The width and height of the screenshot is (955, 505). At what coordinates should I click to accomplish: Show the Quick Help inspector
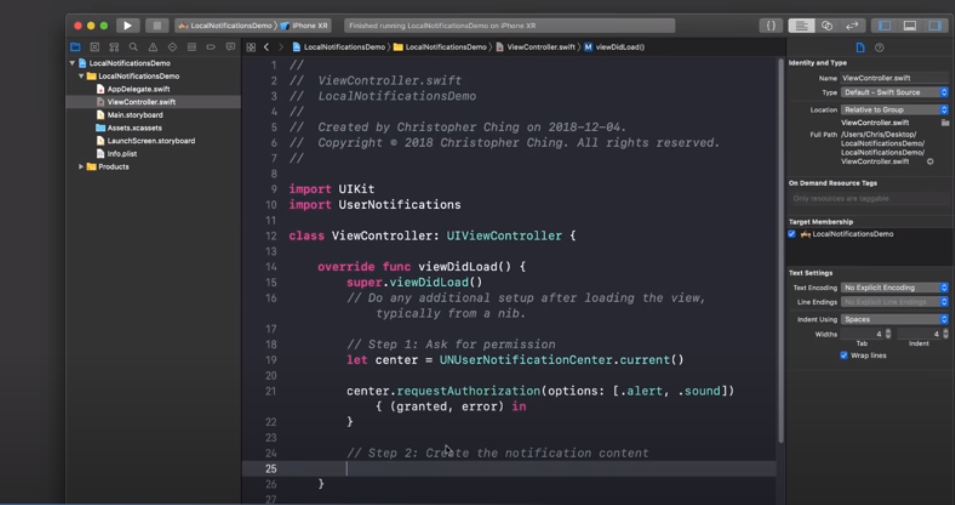coord(879,48)
